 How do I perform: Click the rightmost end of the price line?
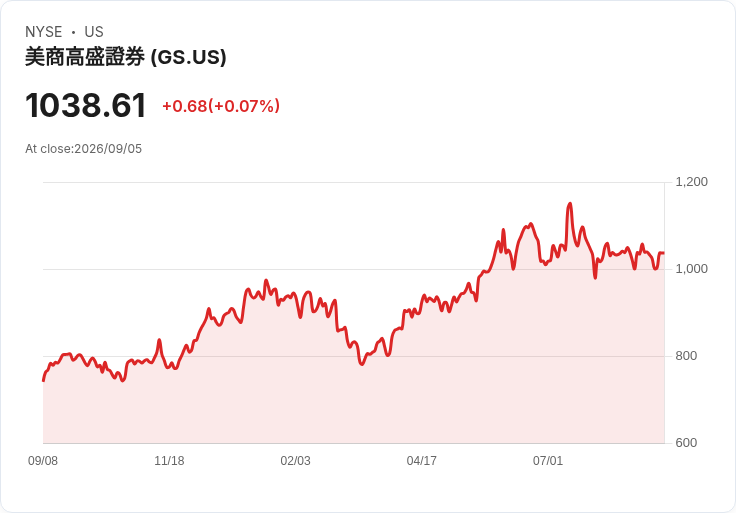[663, 253]
